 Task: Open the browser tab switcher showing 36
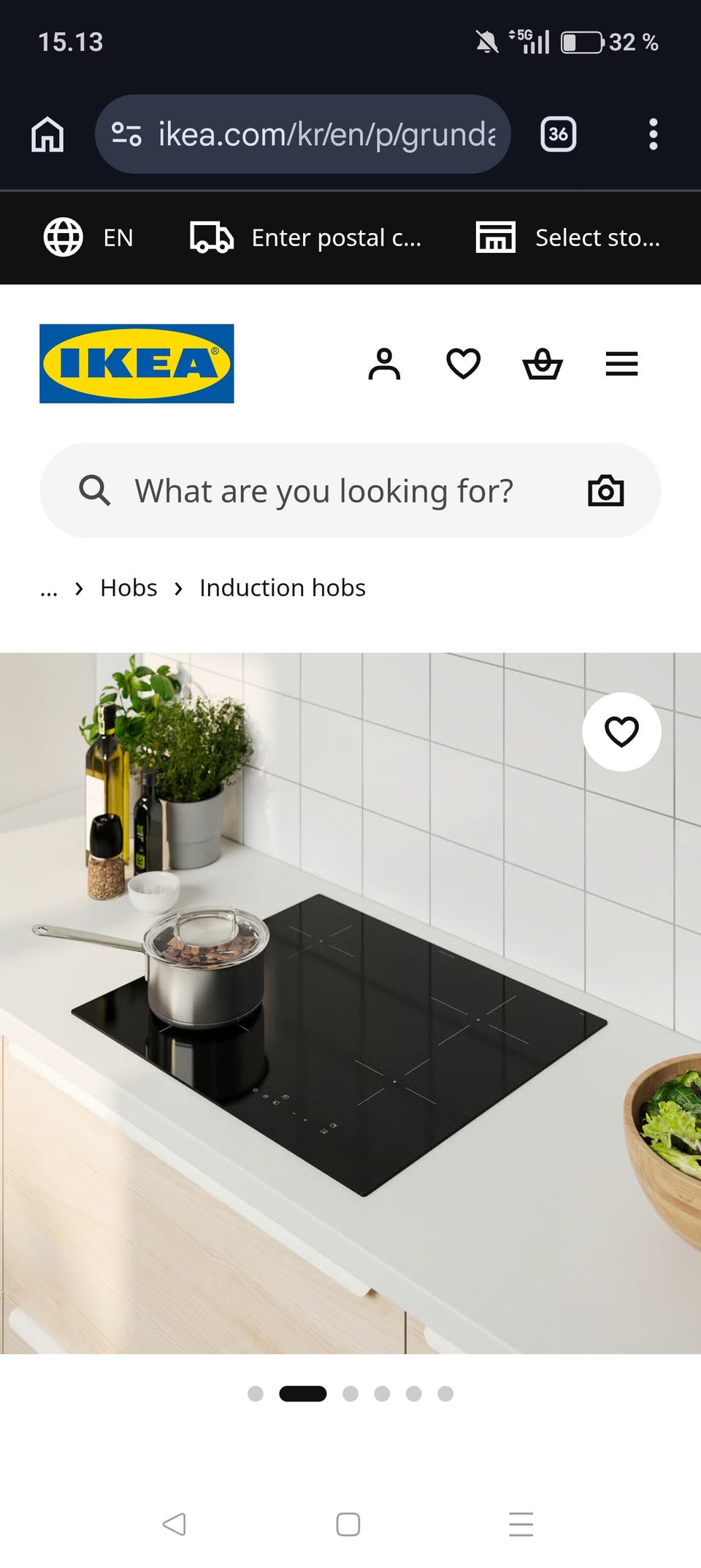[x=559, y=134]
